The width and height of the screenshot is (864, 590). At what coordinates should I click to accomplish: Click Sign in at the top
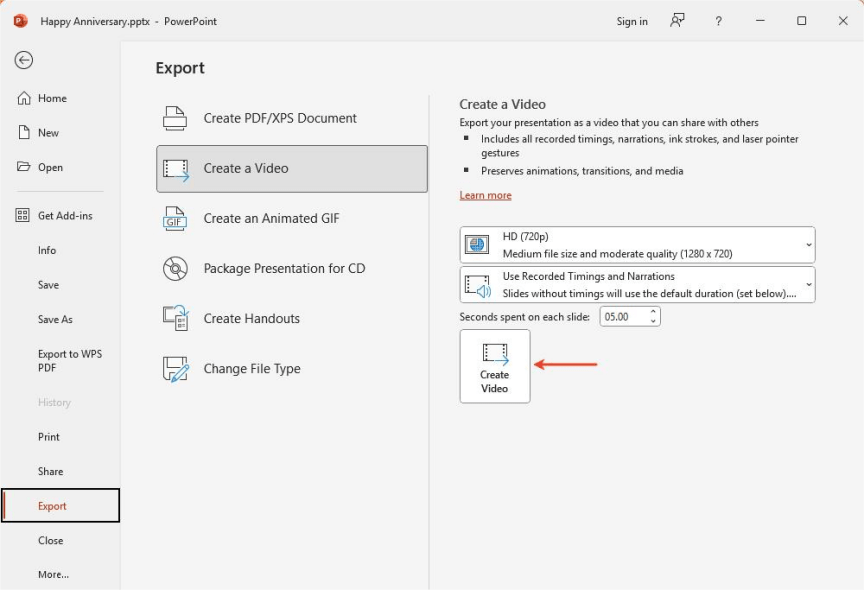632,21
